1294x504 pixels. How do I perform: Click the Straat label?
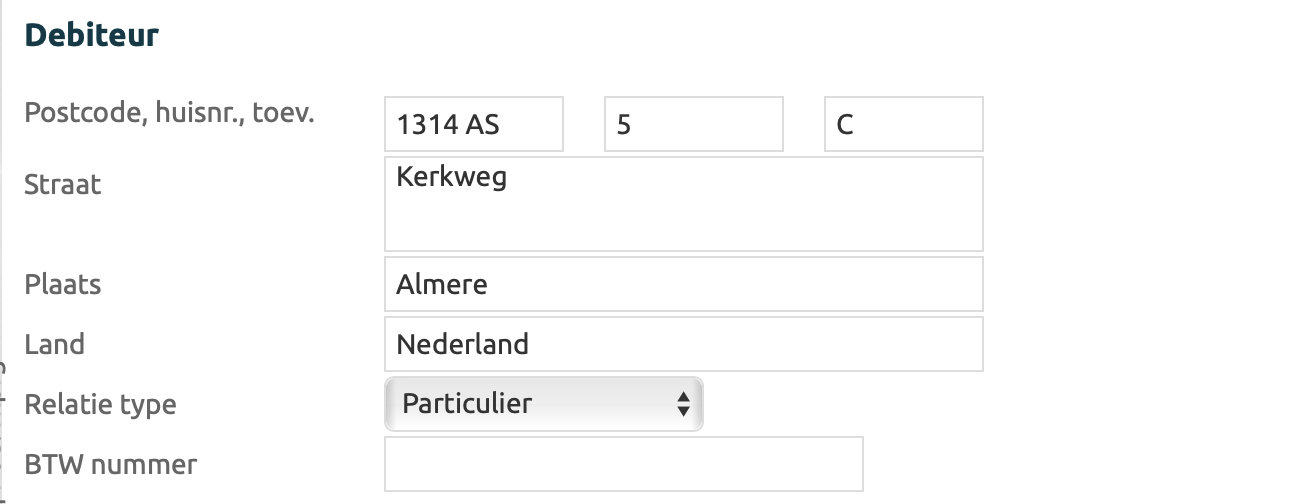63,185
